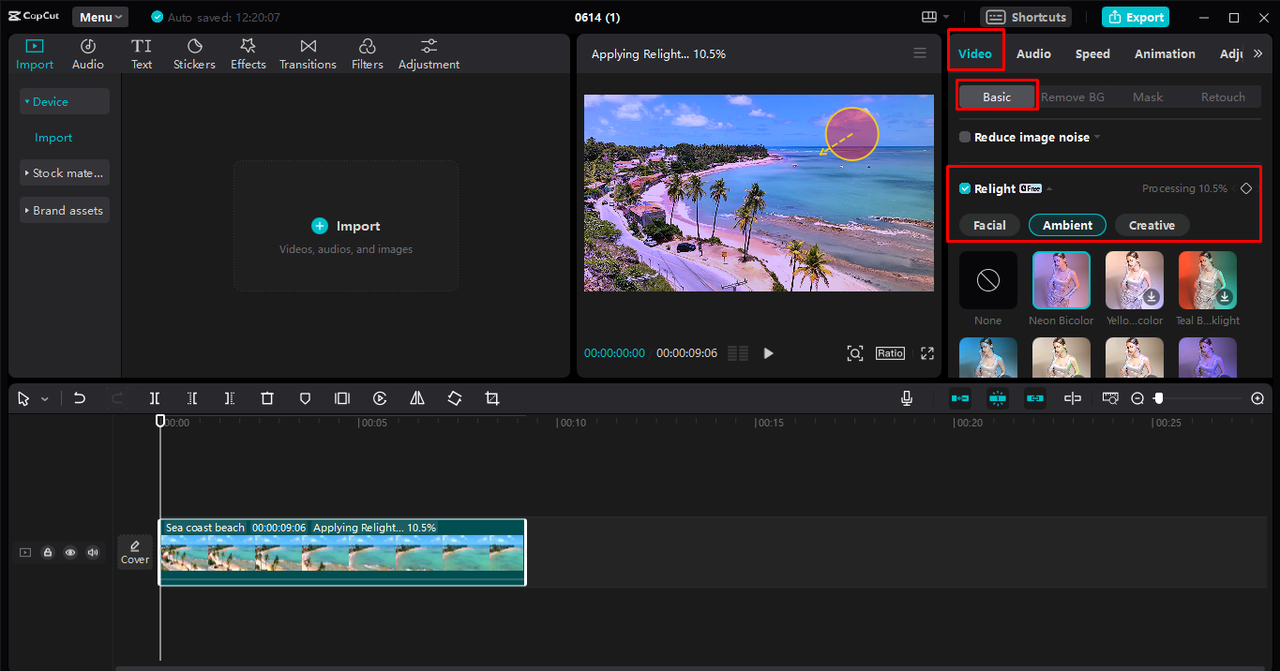
Task: Select the Creative relight button
Action: [1151, 225]
